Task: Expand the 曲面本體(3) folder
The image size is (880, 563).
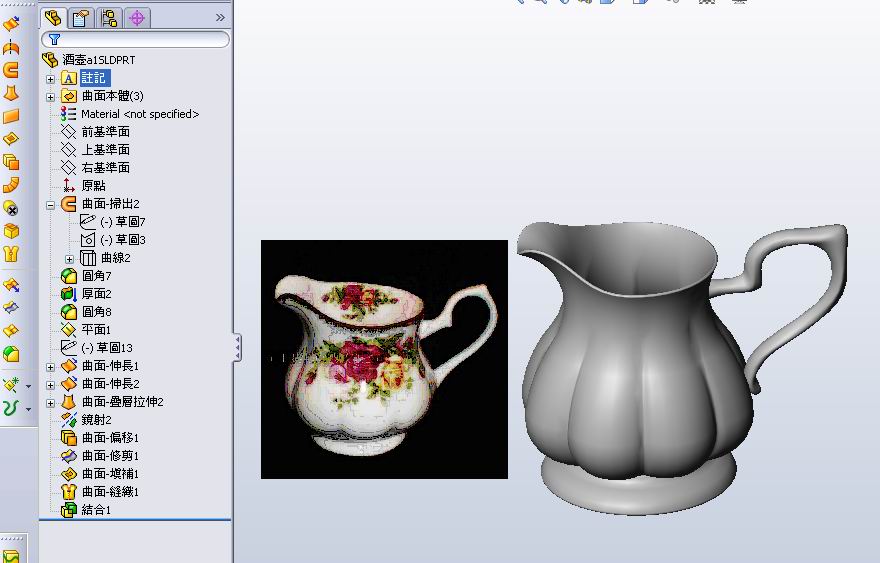Action: point(51,97)
